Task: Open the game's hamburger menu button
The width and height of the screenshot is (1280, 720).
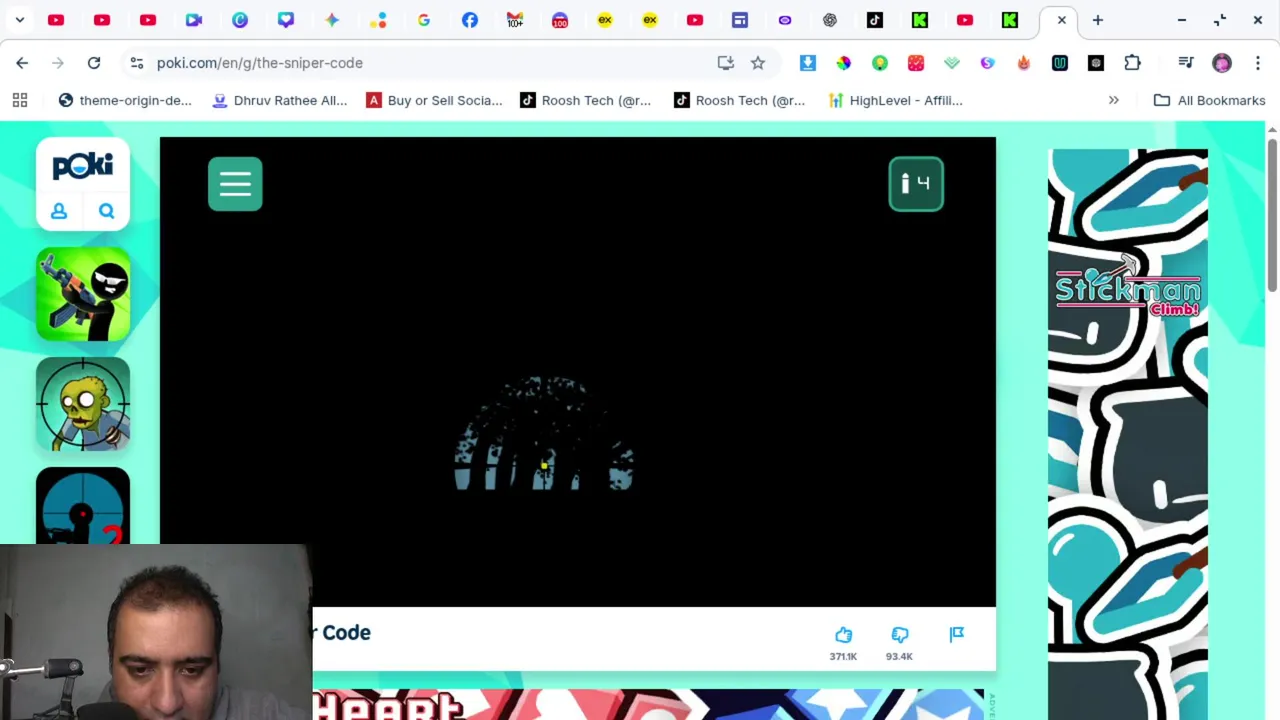Action: click(x=235, y=184)
